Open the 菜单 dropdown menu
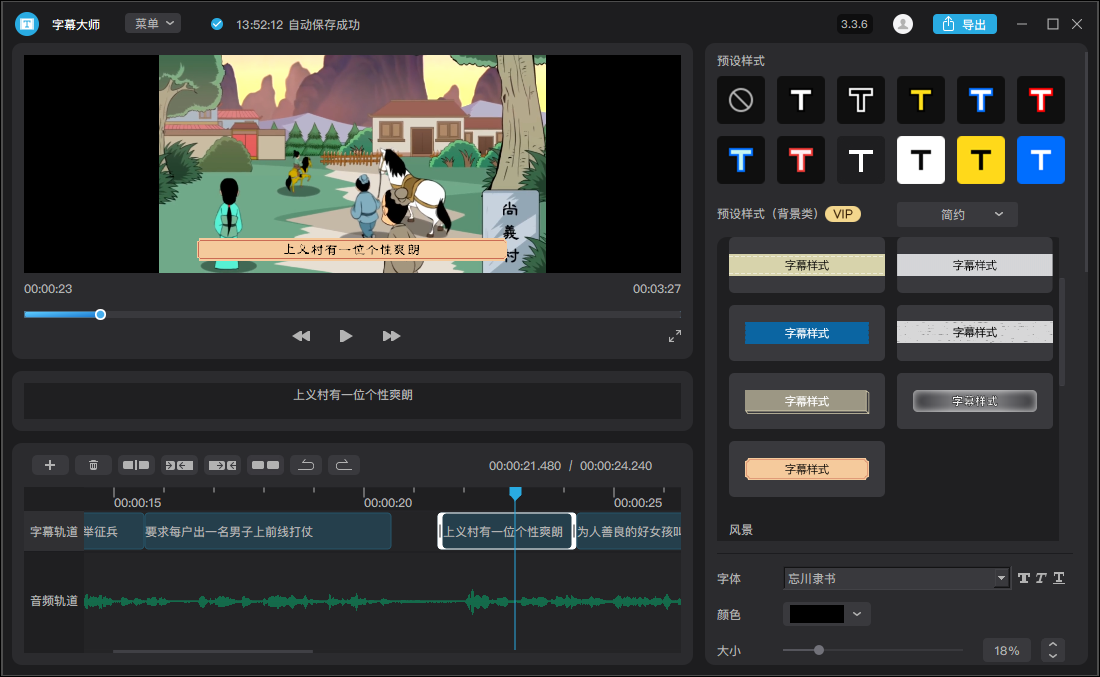This screenshot has height=677, width=1100. (x=153, y=23)
